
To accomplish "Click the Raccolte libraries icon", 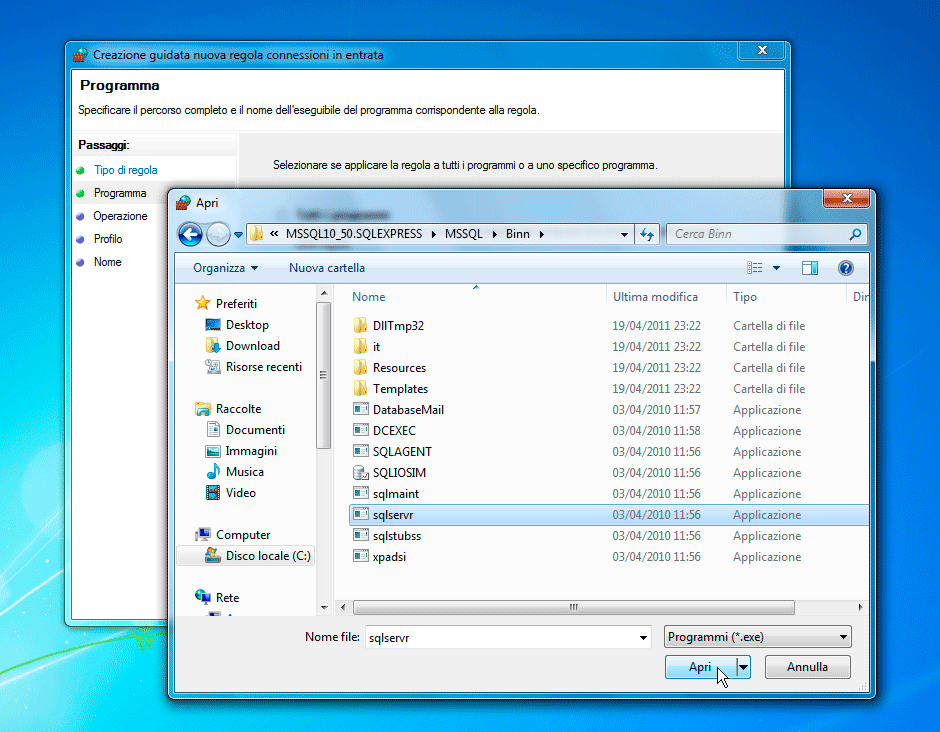I will coord(203,409).
